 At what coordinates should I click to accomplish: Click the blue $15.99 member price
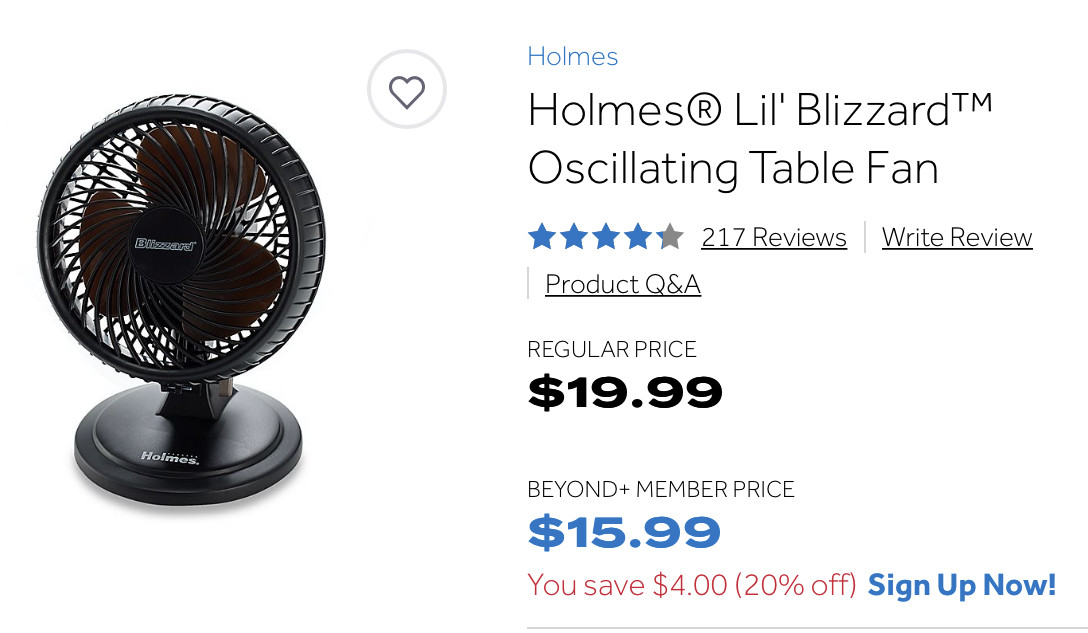click(x=624, y=532)
